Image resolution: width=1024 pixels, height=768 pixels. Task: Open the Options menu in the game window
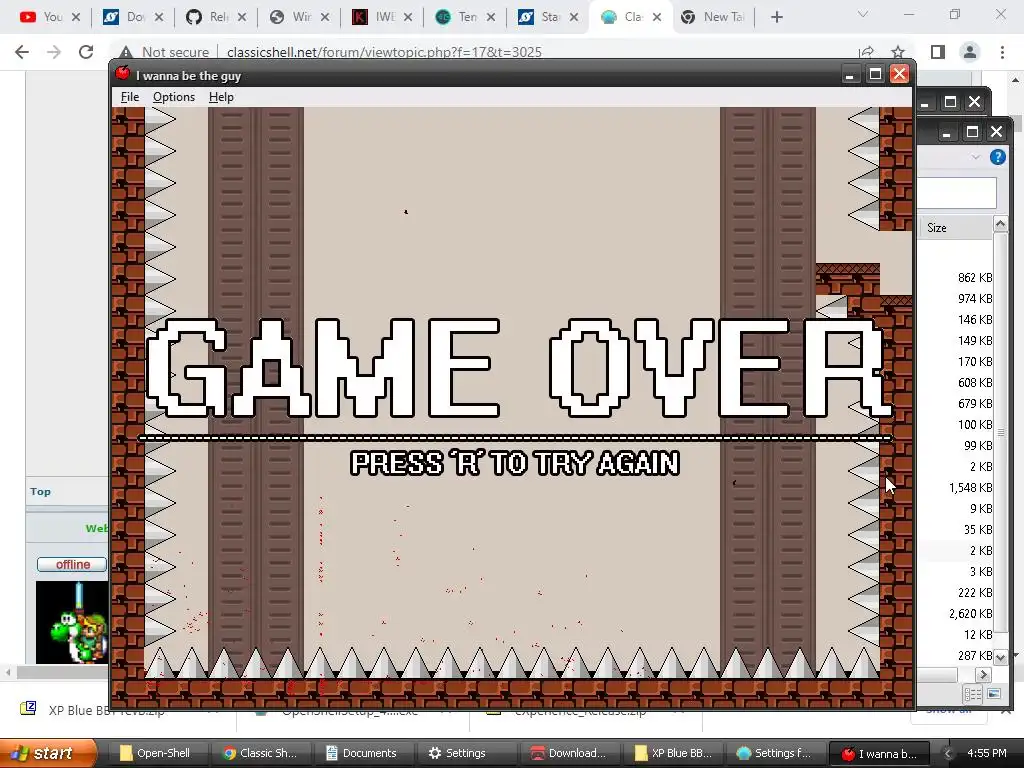click(x=174, y=97)
